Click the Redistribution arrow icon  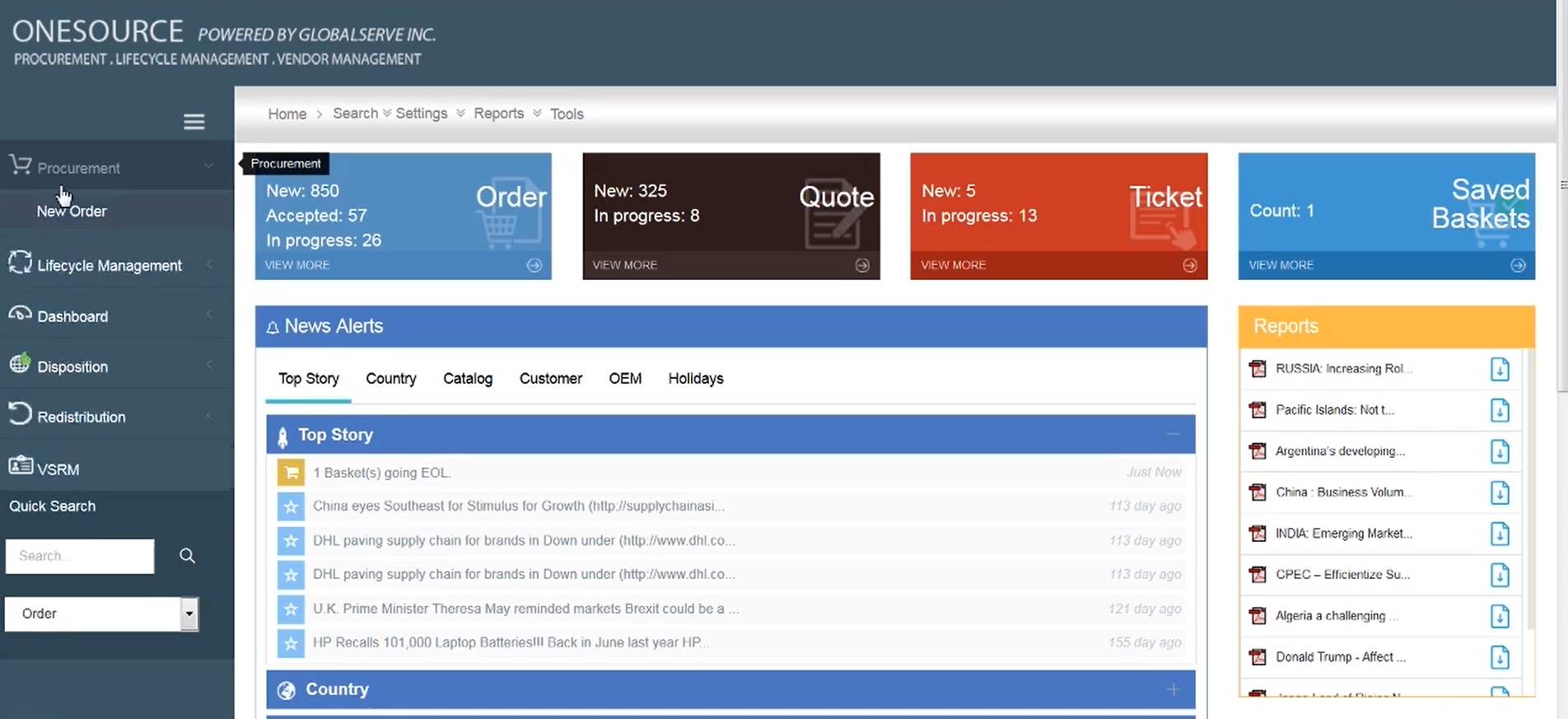(x=21, y=413)
